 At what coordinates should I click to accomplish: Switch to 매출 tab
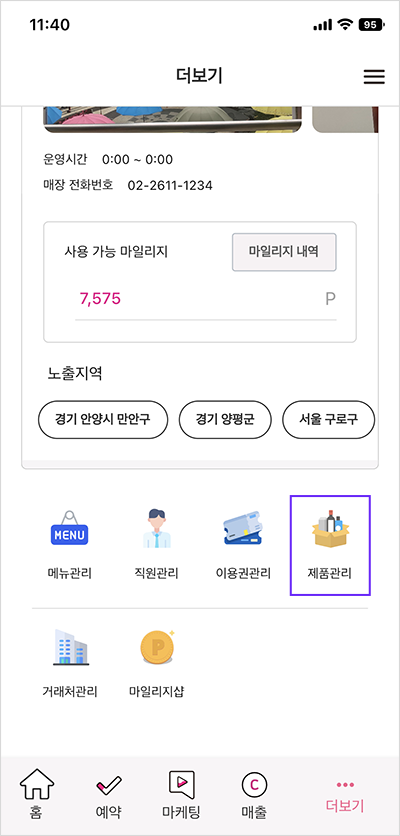[x=254, y=794]
